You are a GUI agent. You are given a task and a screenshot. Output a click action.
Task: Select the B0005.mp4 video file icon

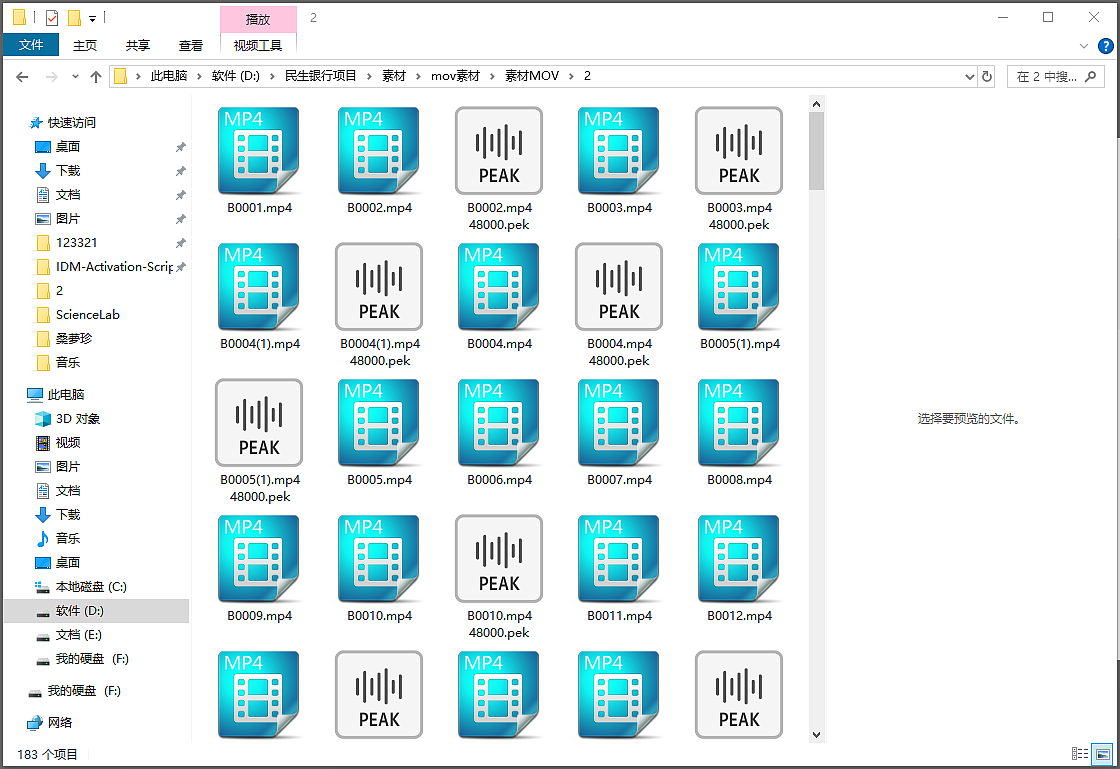pyautogui.click(x=379, y=423)
